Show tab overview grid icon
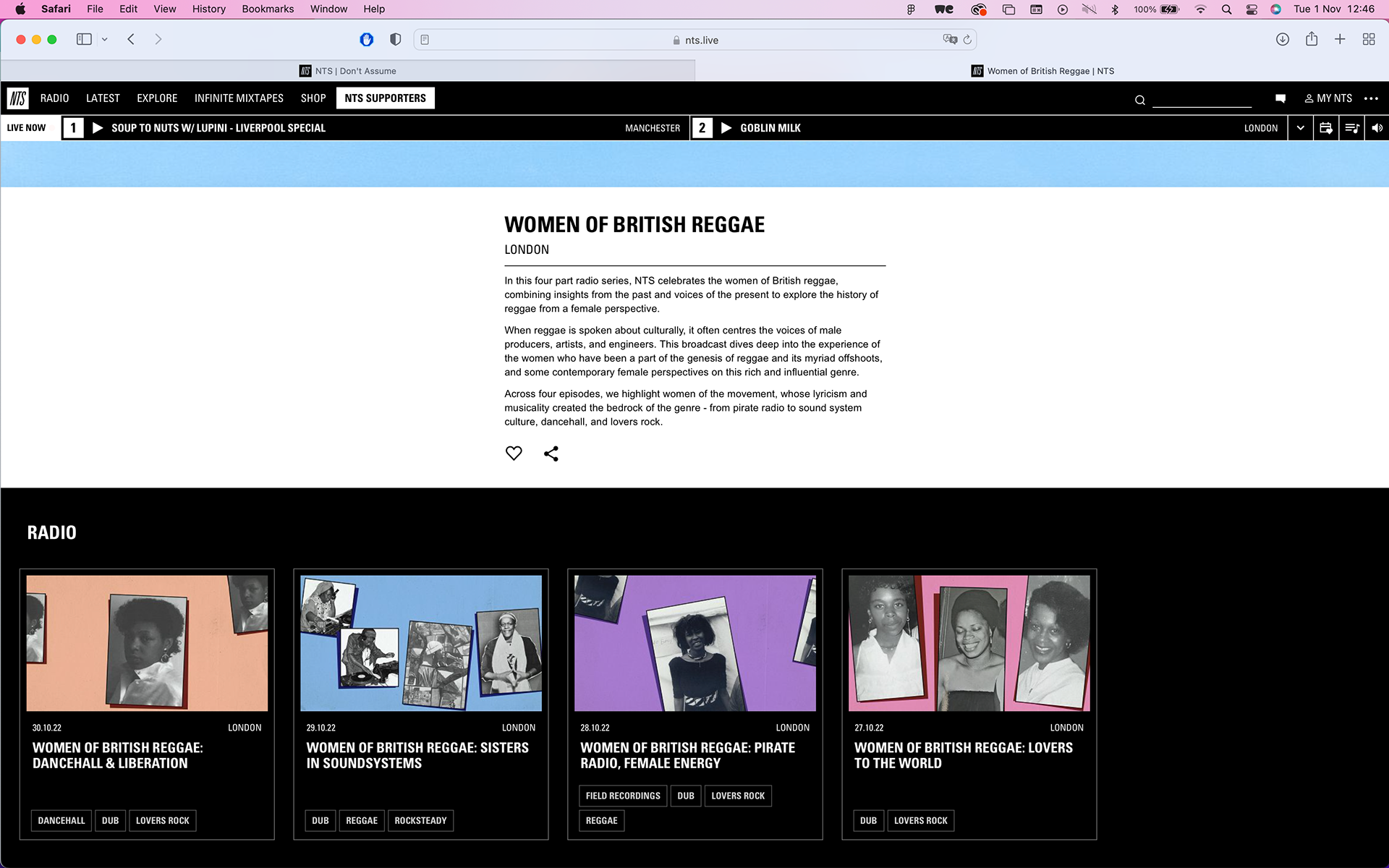 (x=1369, y=39)
